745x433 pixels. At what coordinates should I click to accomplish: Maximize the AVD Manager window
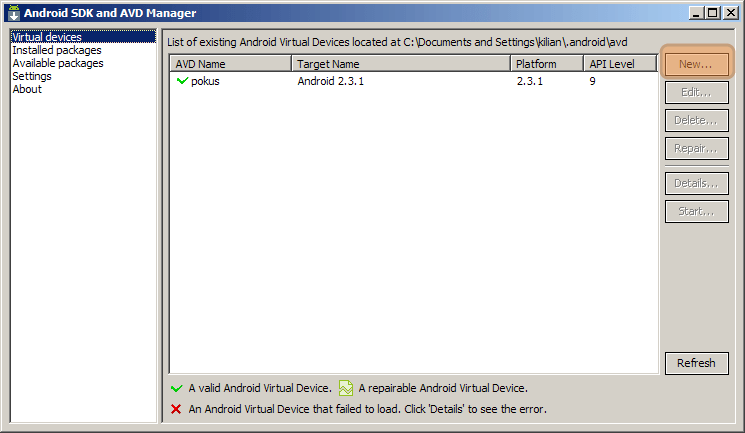(x=713, y=13)
